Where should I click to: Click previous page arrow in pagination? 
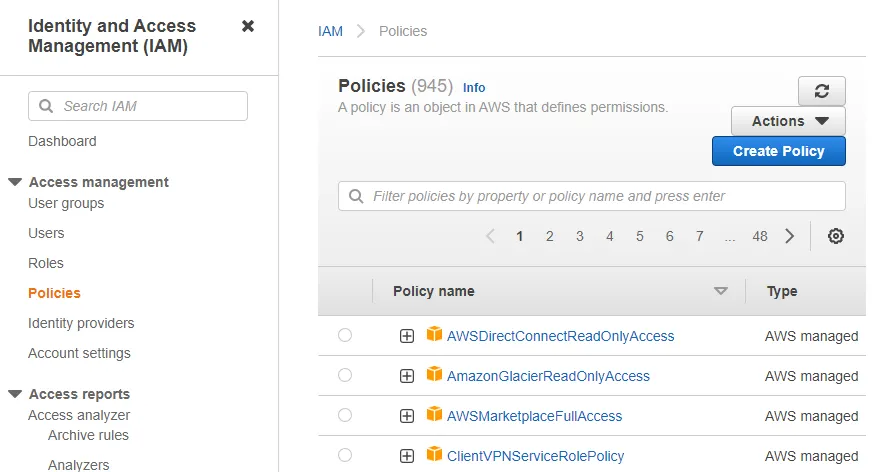point(491,236)
